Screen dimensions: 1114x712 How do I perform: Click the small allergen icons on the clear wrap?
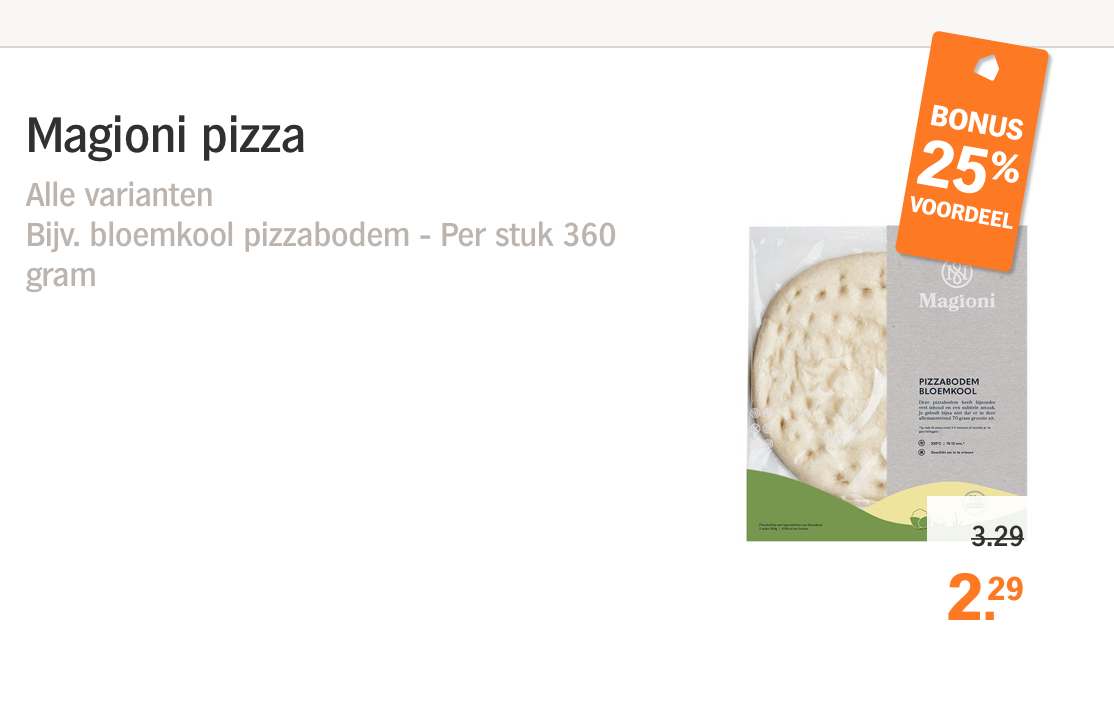[x=762, y=428]
